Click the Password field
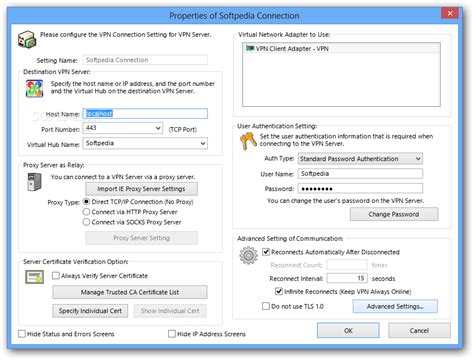Screen dimensions: 474x360 (360, 189)
